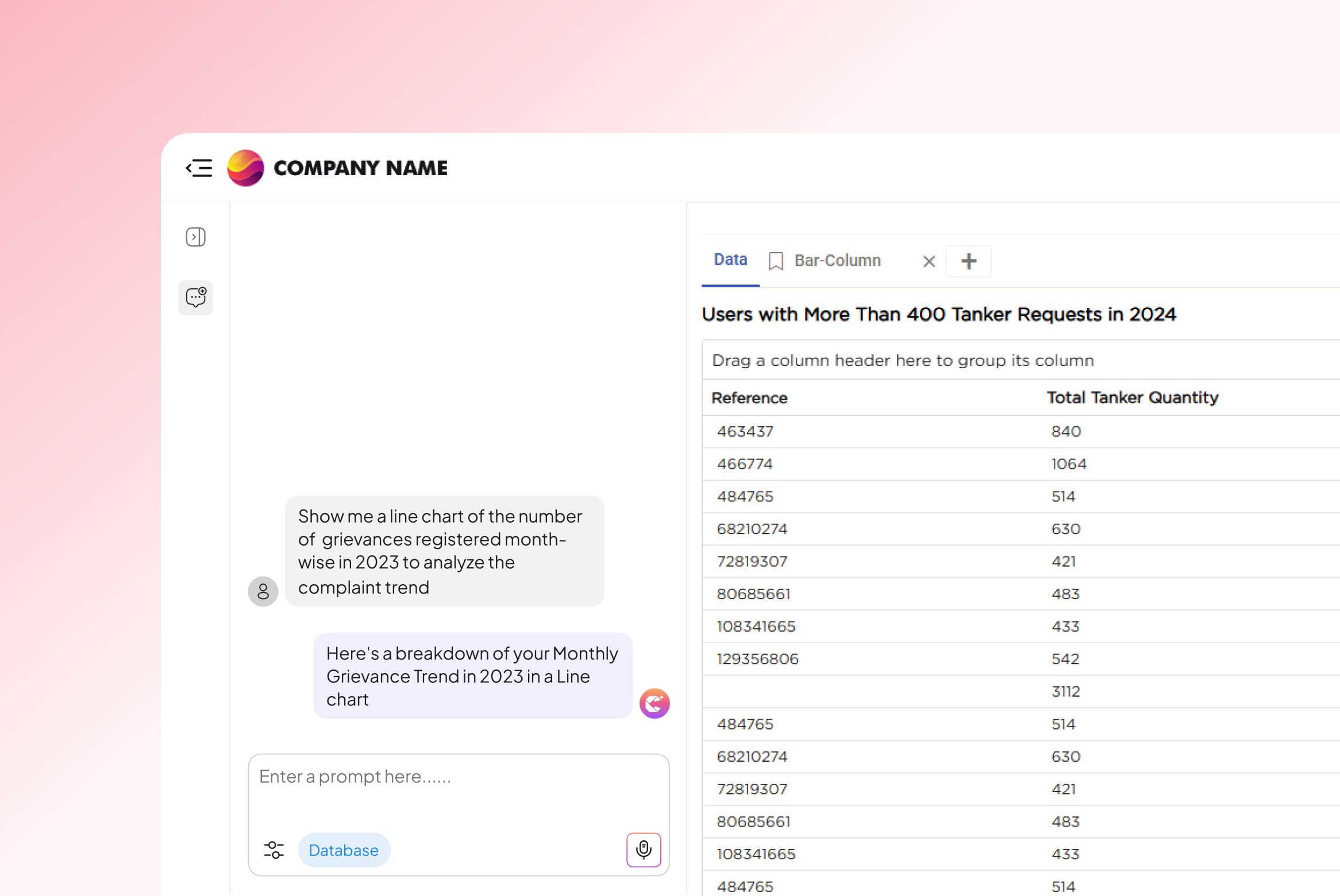Switch to the Data tab
1340x896 pixels.
coord(729,260)
